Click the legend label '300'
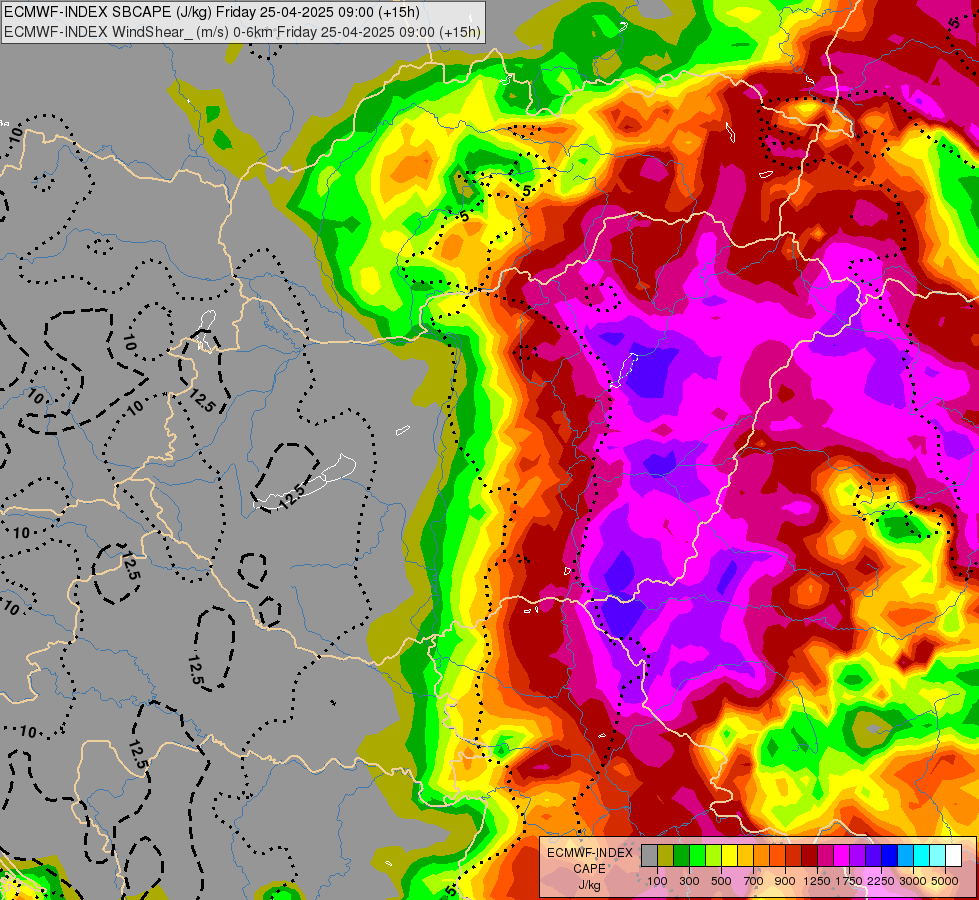Image resolution: width=979 pixels, height=900 pixels. coord(689,881)
